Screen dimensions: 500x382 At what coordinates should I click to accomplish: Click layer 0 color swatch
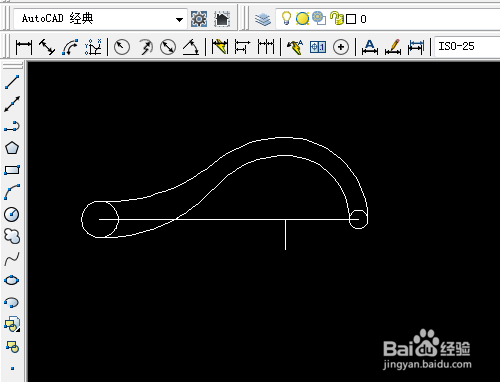click(x=351, y=19)
